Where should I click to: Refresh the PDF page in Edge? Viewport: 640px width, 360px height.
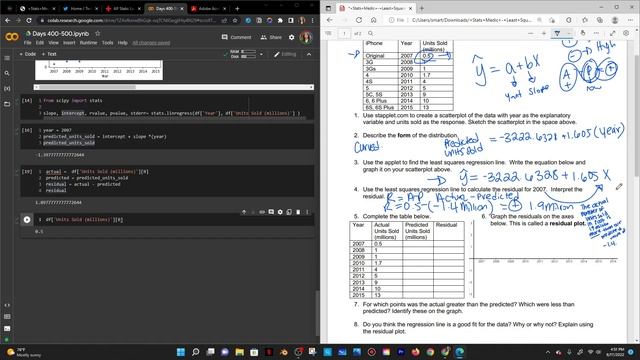point(359,20)
